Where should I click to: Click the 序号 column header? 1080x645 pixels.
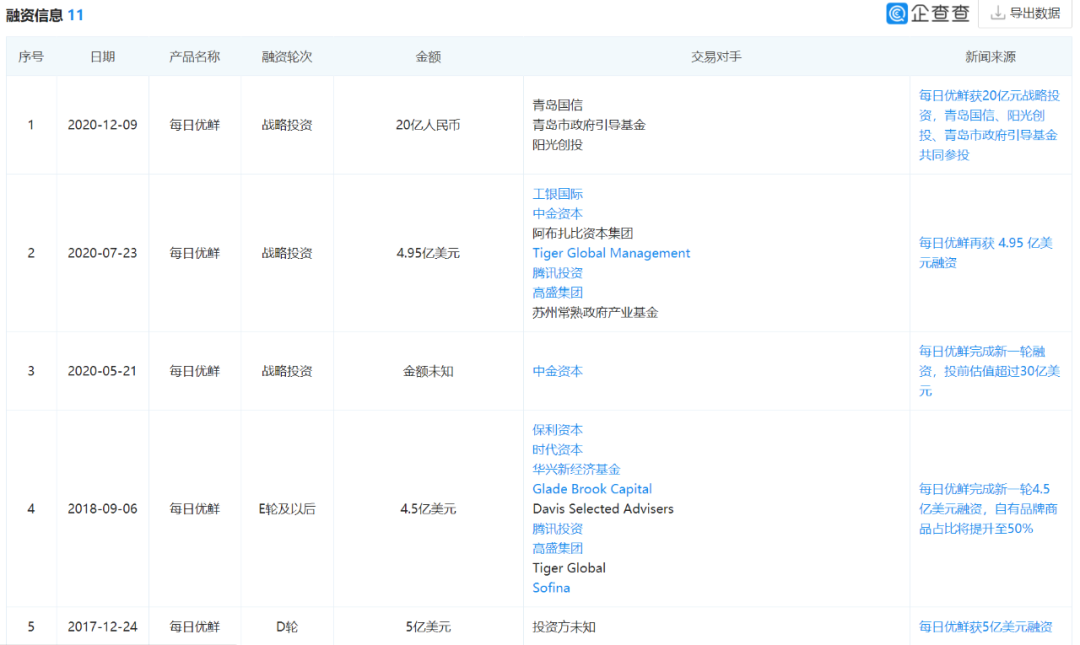pos(31,57)
